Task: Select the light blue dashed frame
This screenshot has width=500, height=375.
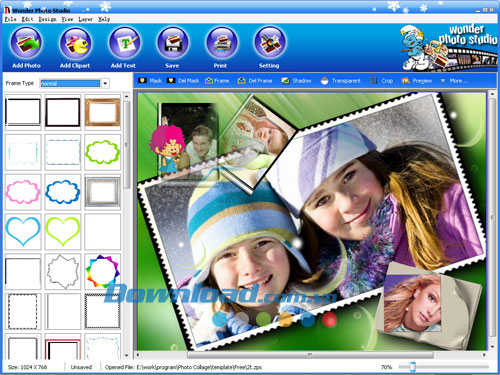Action: point(63,152)
